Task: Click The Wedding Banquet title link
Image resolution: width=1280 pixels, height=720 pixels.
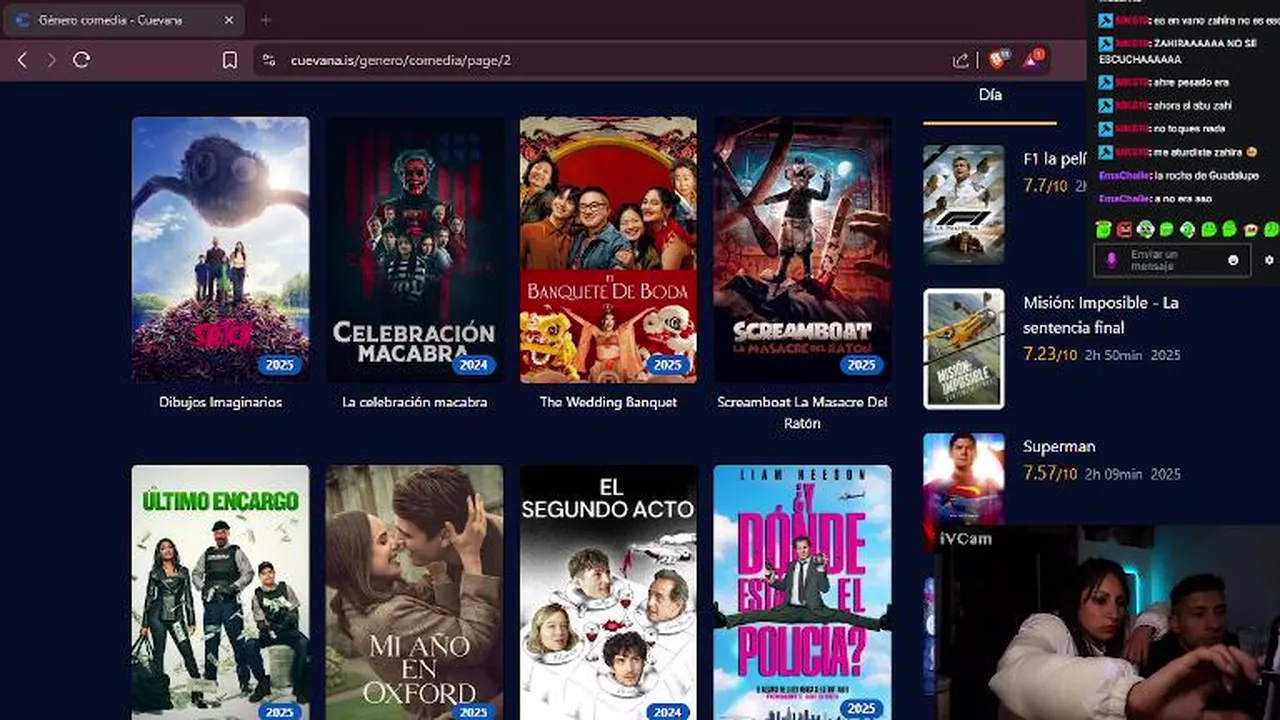Action: (608, 402)
